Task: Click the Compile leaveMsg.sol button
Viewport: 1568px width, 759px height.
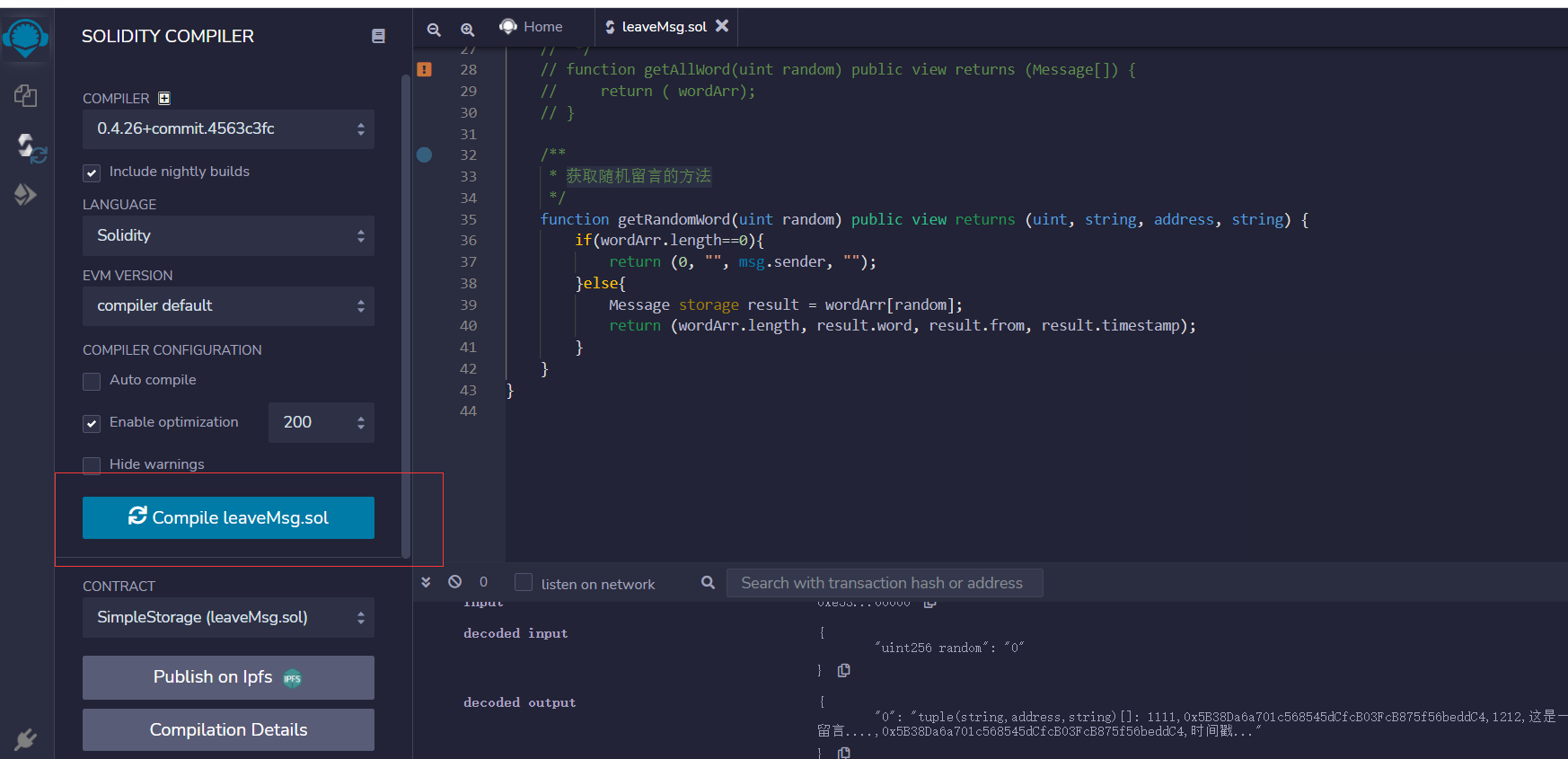Action: 228,517
